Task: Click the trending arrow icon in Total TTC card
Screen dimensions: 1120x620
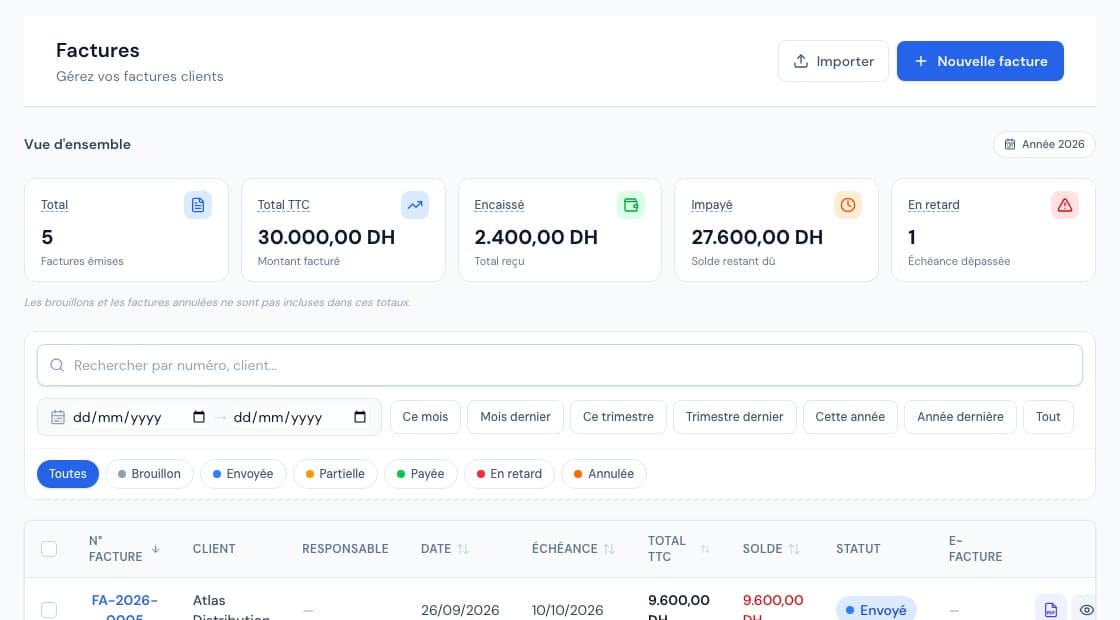Action: pos(415,205)
